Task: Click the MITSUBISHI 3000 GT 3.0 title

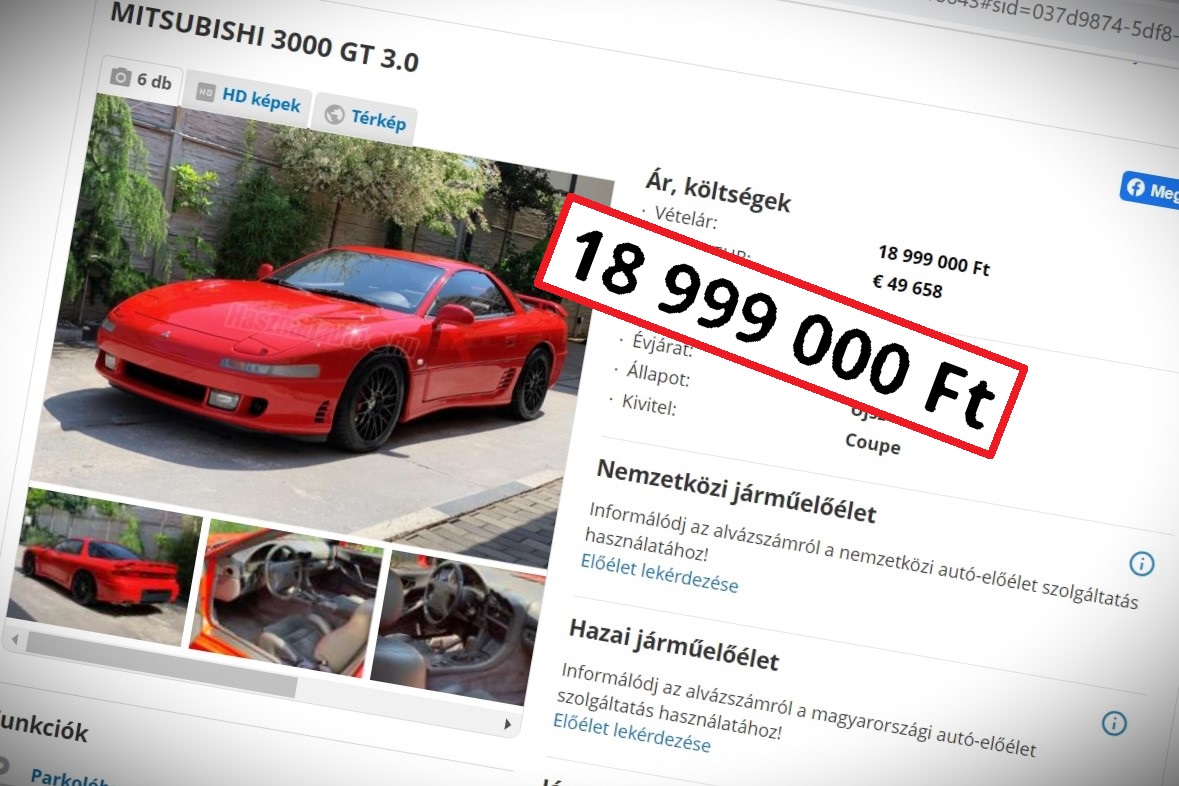Action: pyautogui.click(x=263, y=38)
